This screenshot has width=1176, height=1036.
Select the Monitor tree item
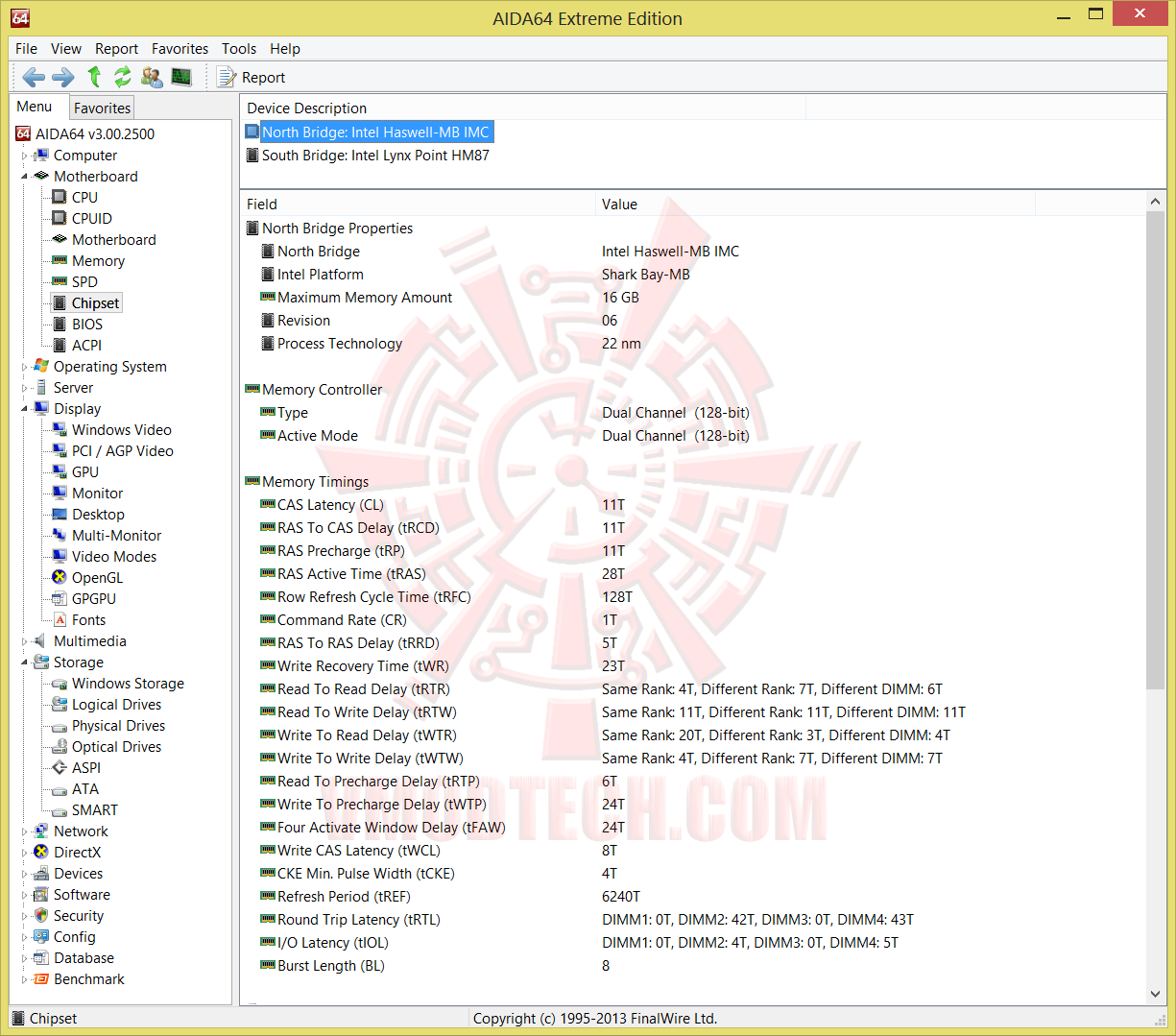point(98,494)
